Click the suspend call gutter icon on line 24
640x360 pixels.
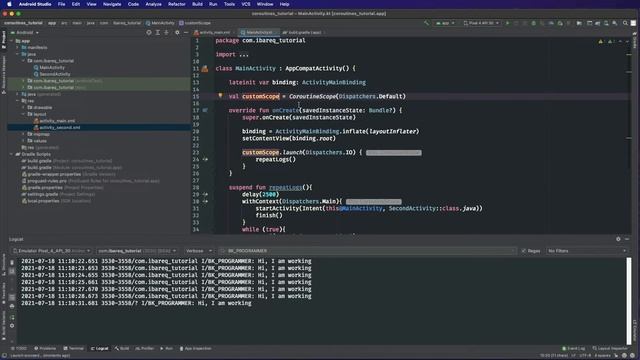[205, 159]
